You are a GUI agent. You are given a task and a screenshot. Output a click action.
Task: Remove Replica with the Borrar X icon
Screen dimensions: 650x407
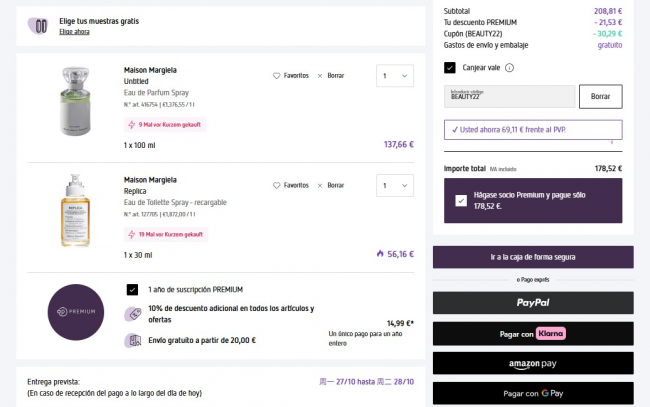pyautogui.click(x=320, y=185)
